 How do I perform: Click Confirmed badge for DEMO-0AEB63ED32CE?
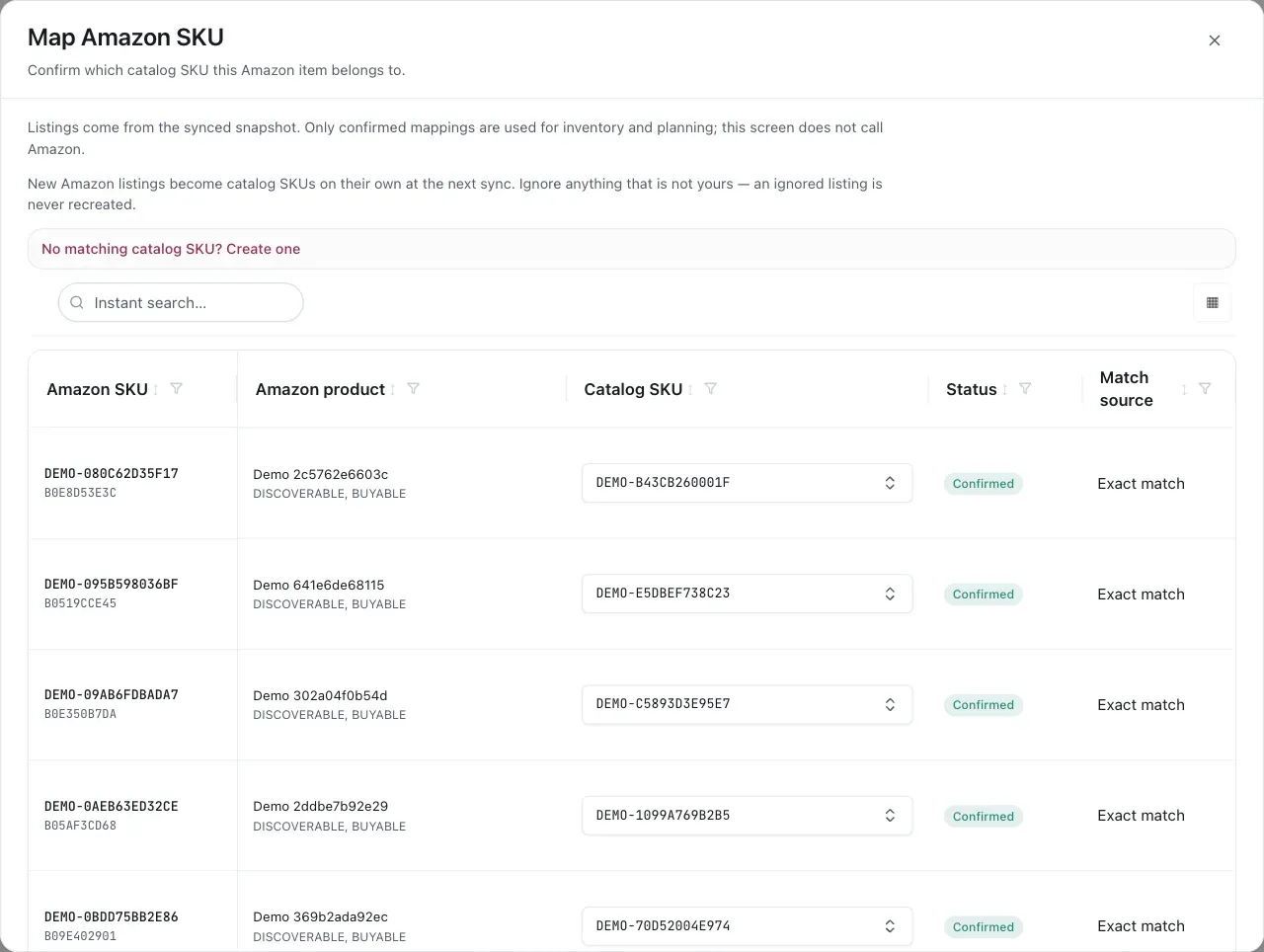coord(984,817)
